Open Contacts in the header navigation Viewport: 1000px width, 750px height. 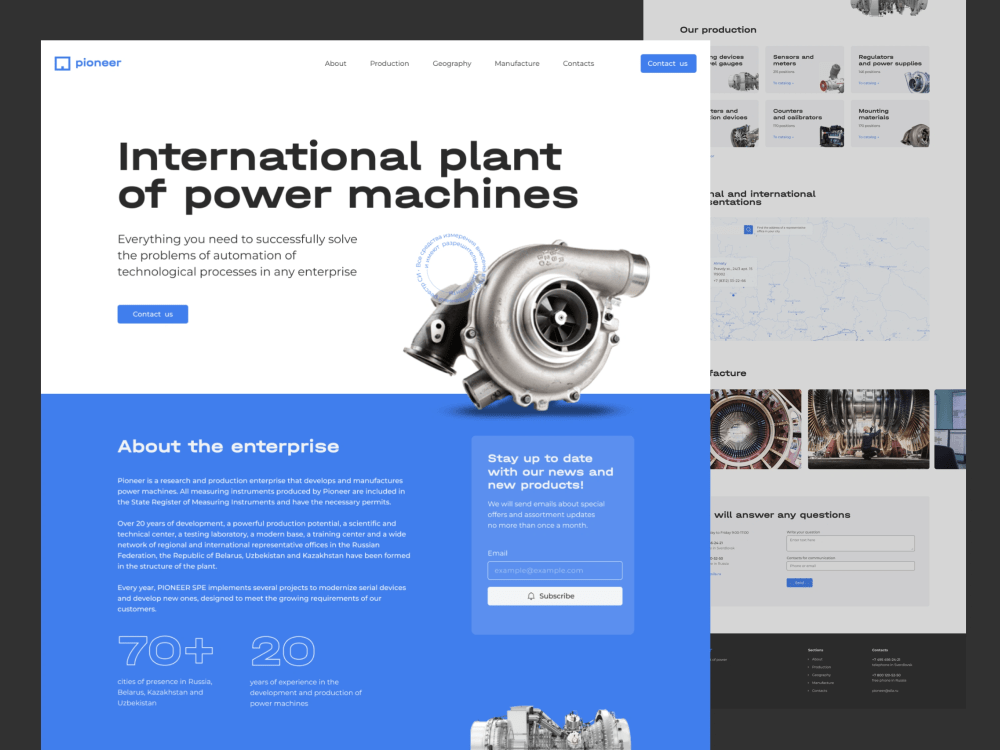click(578, 64)
